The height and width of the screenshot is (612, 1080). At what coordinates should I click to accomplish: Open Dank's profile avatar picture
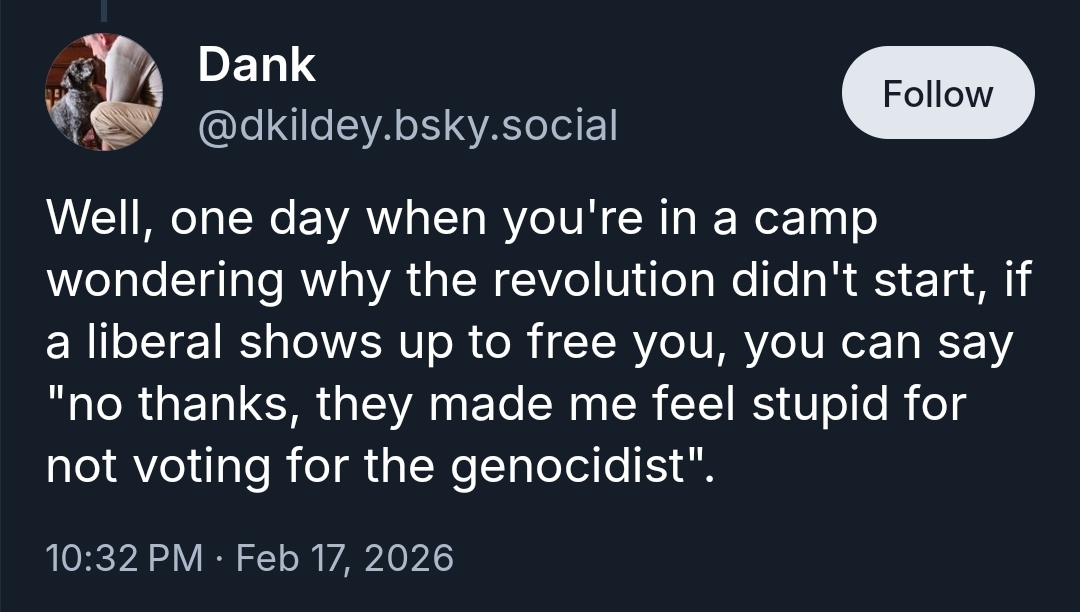(x=103, y=92)
